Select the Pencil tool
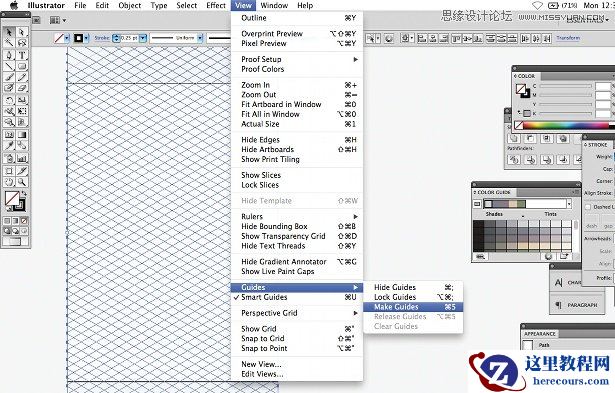The height and width of the screenshot is (393, 615). tap(22, 77)
